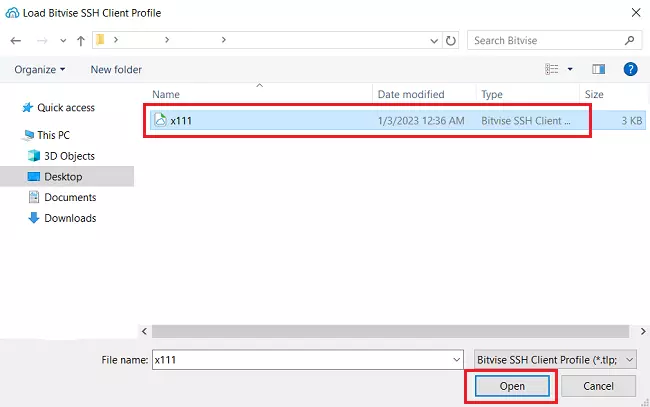The width and height of the screenshot is (650, 407).
Task: Click the Refresh address bar icon
Action: tap(451, 41)
